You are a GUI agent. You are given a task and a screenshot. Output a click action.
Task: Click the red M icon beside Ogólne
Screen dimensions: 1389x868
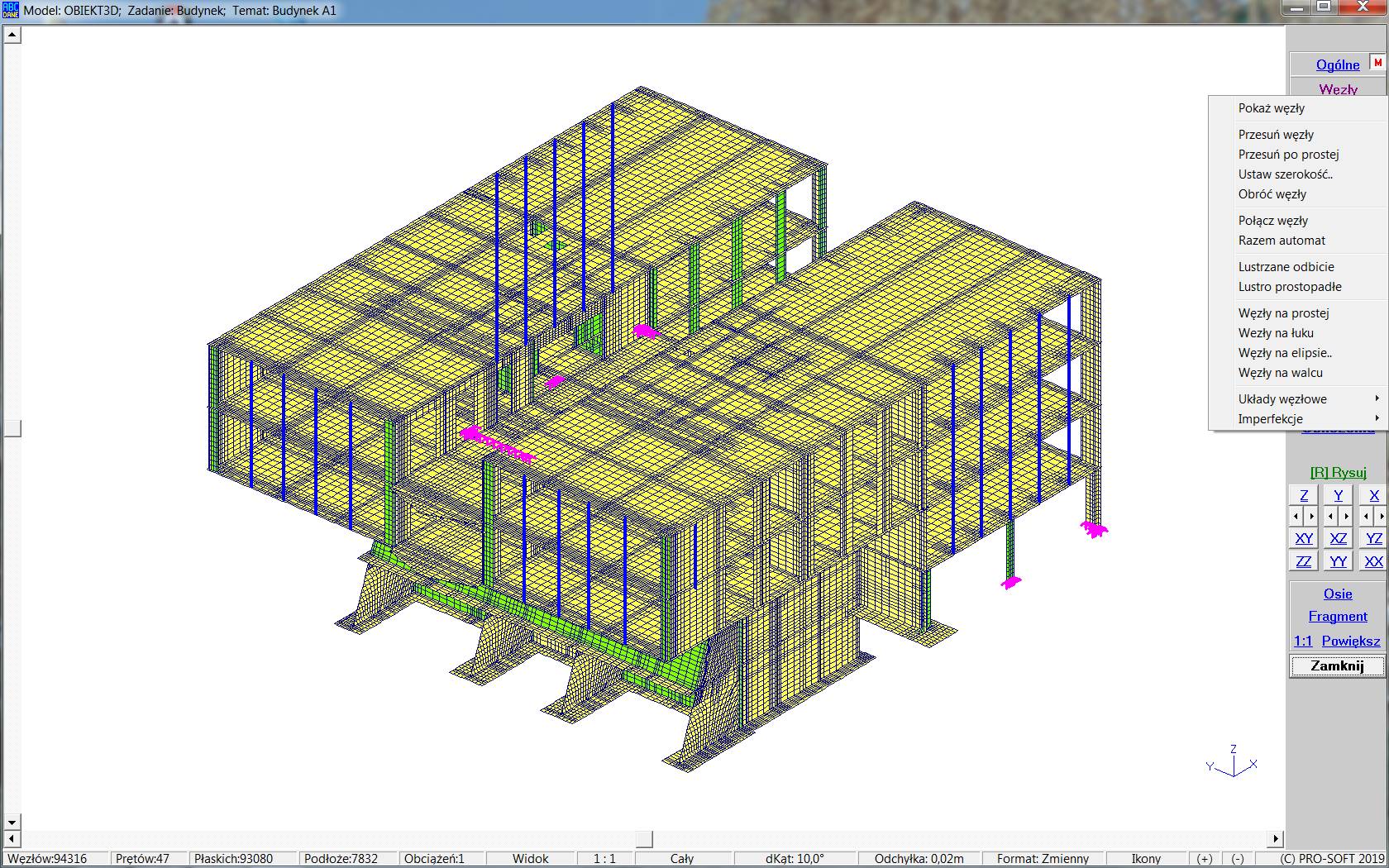[1377, 63]
